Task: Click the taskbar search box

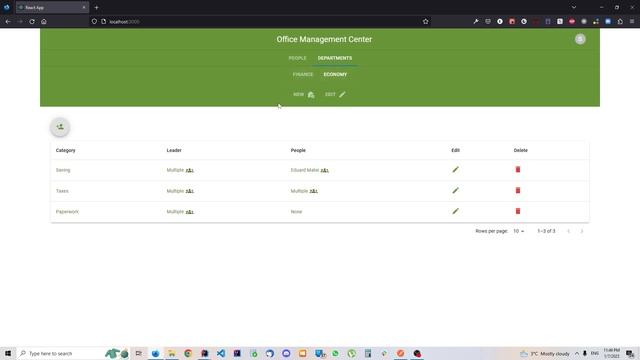Action: [73, 353]
